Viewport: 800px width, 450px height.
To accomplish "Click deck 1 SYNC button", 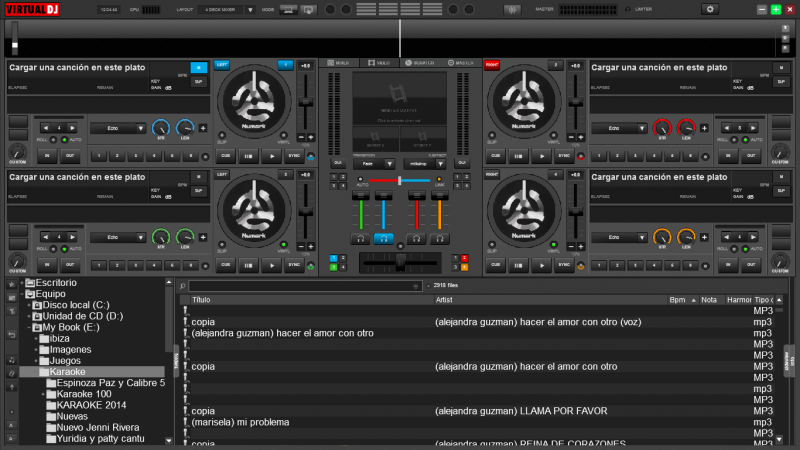I will [x=294, y=156].
